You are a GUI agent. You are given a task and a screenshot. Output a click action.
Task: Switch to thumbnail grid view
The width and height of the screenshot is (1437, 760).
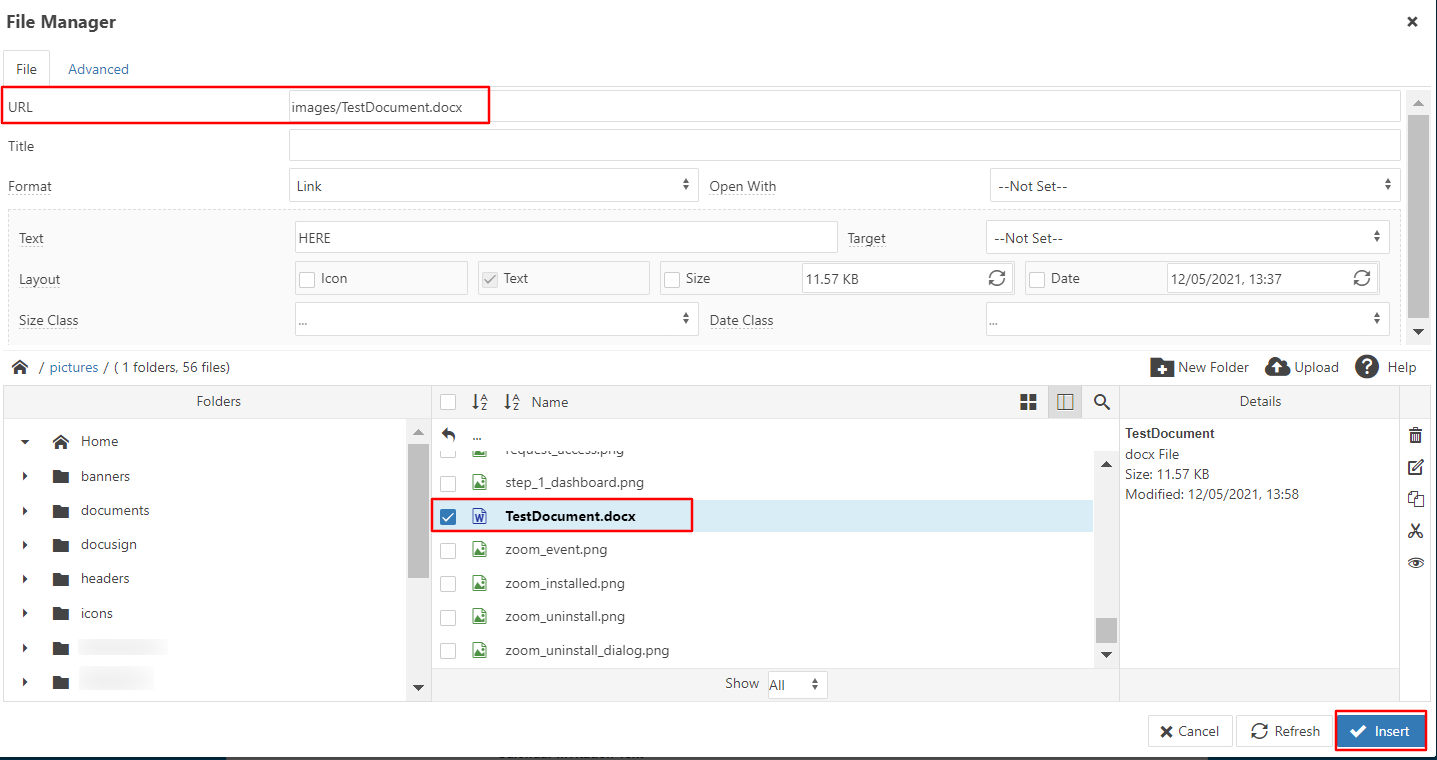coord(1028,402)
